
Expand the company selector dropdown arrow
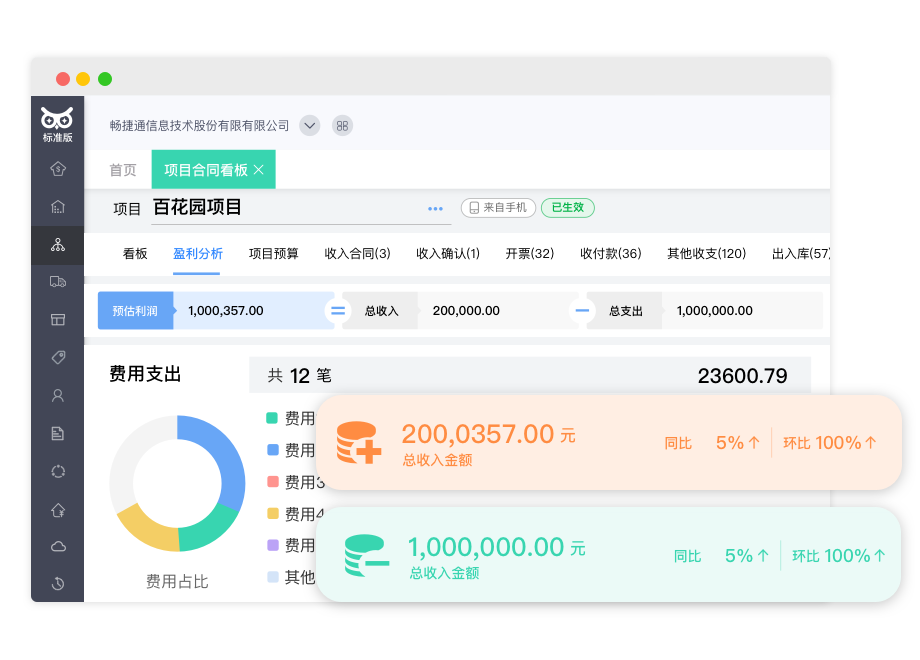[310, 126]
